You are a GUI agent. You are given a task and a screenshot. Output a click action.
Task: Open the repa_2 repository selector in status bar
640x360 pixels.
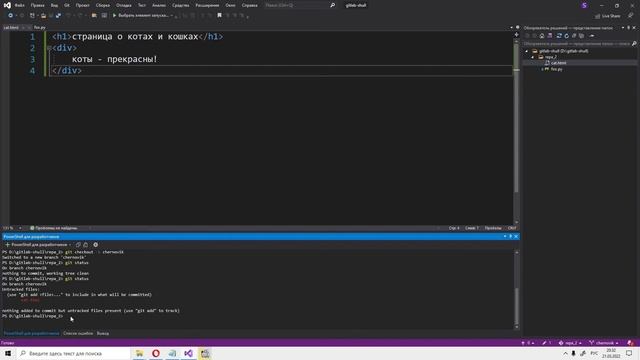click(x=570, y=343)
